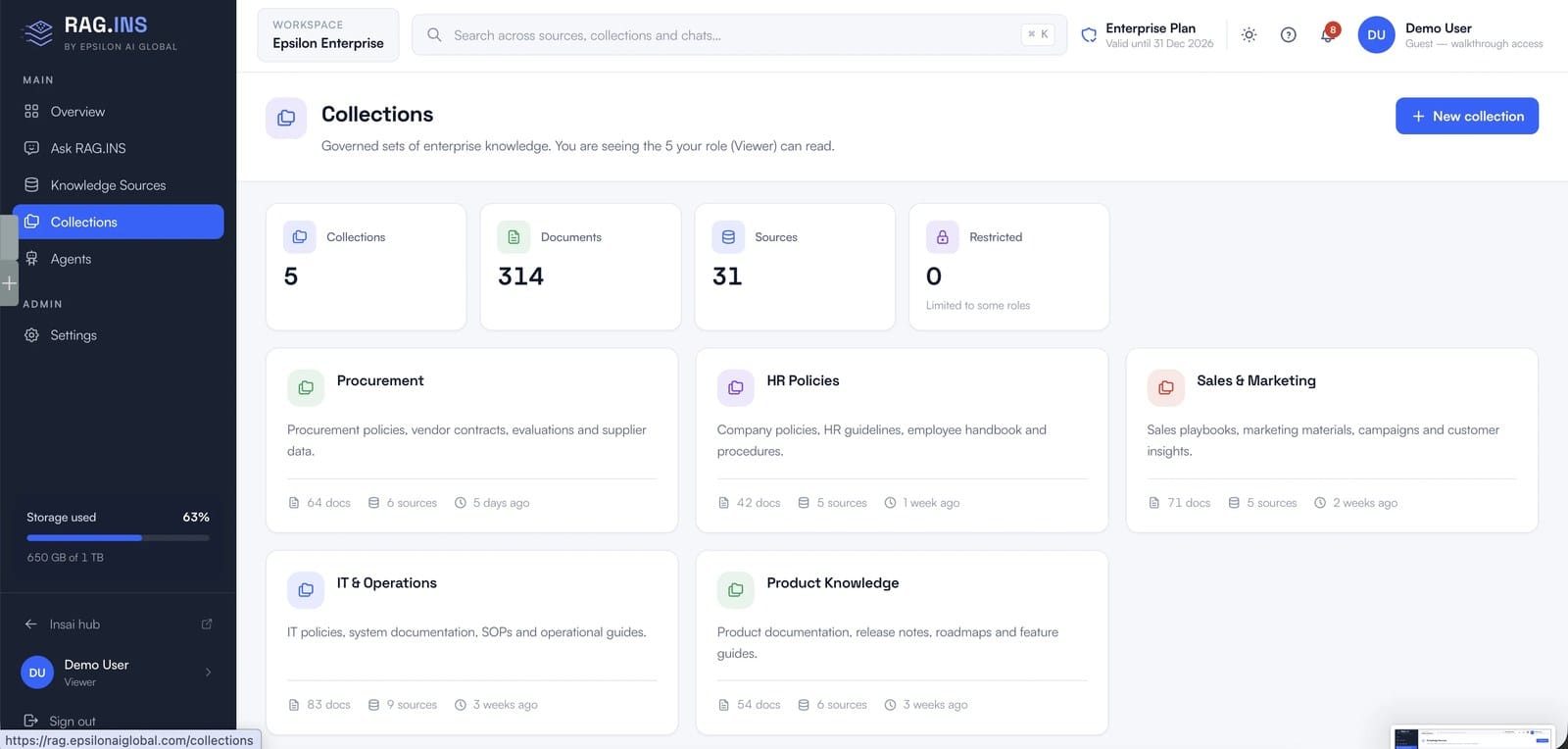Screen dimensions: 1568x749
Task: Click the plus handle on left edge
Action: [9, 283]
